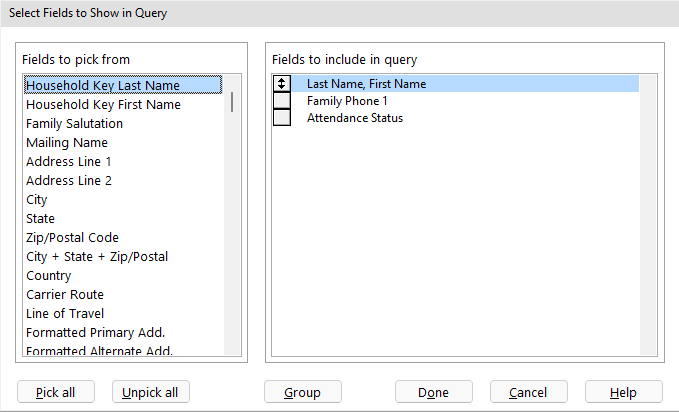Choose the Carrier Route field
This screenshot has height=412, width=679.
(x=65, y=295)
